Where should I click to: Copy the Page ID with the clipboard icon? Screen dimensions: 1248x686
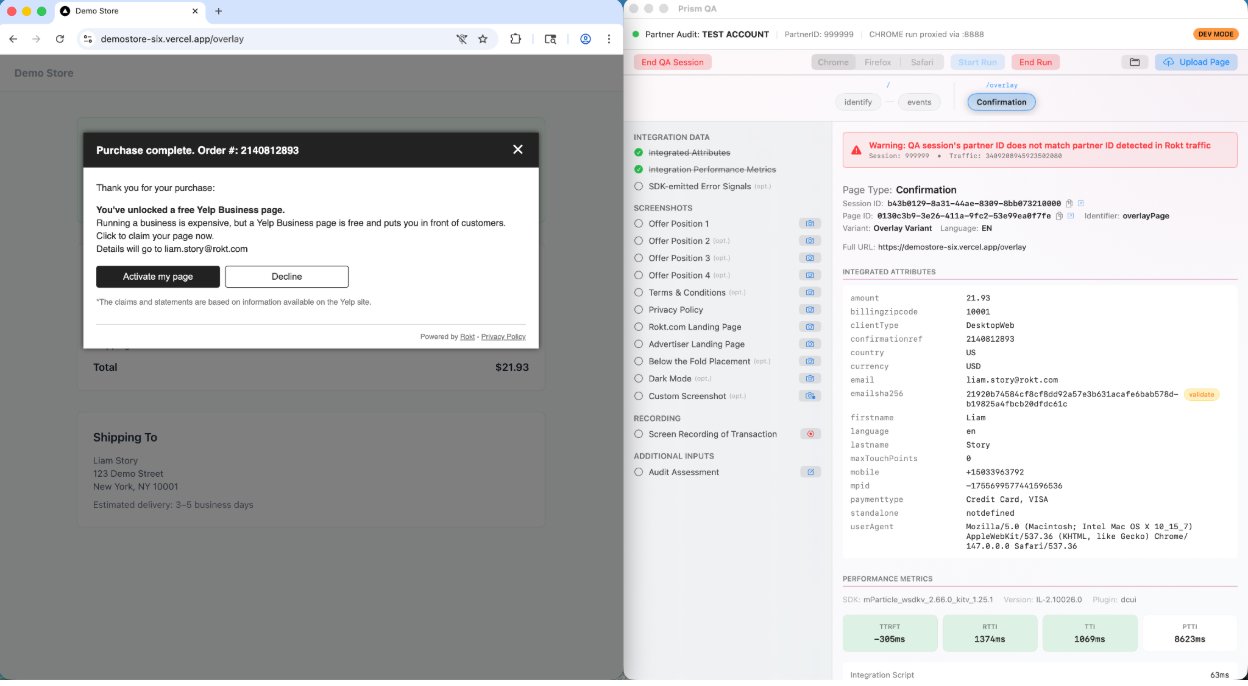click(1060, 215)
